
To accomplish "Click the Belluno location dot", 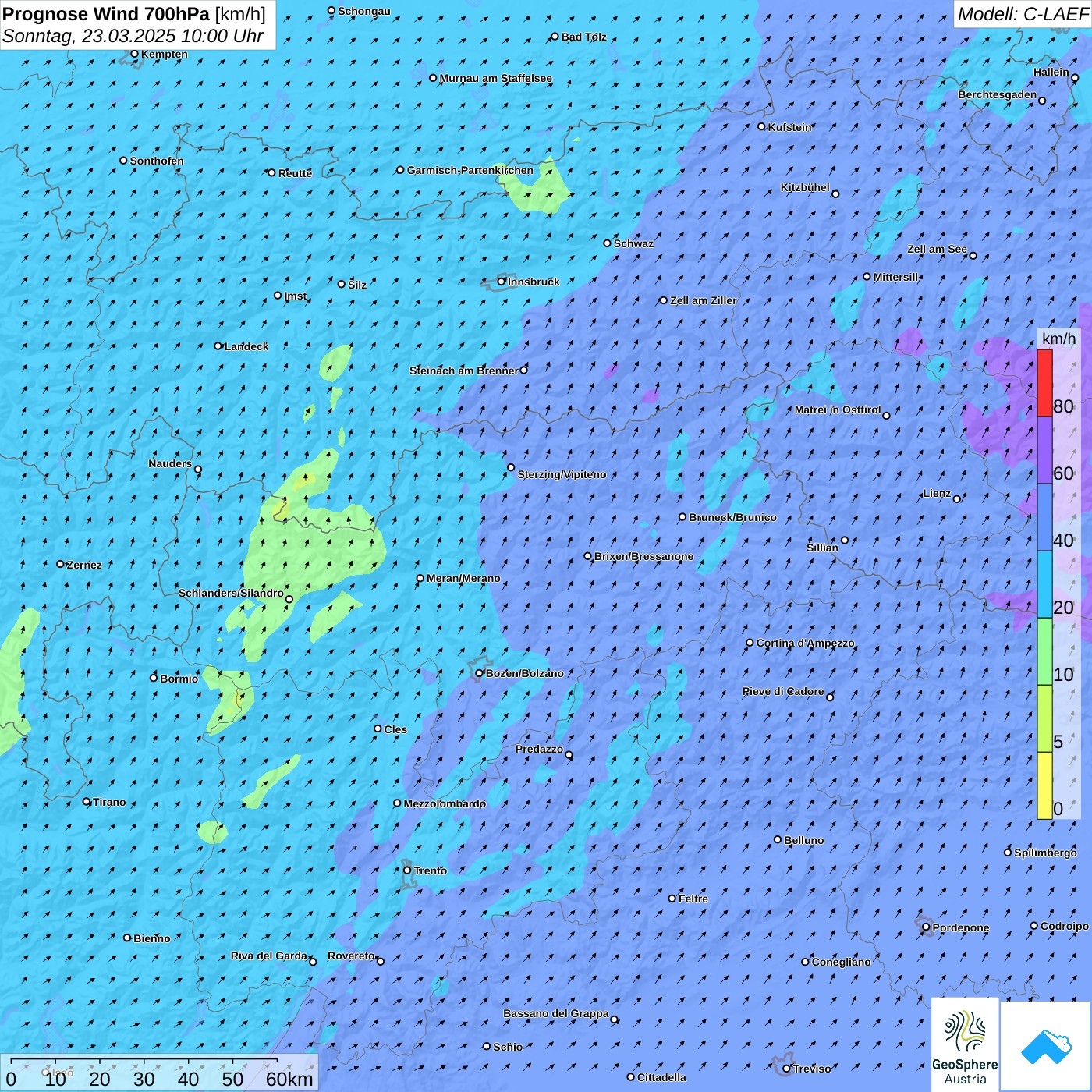I will tap(778, 839).
